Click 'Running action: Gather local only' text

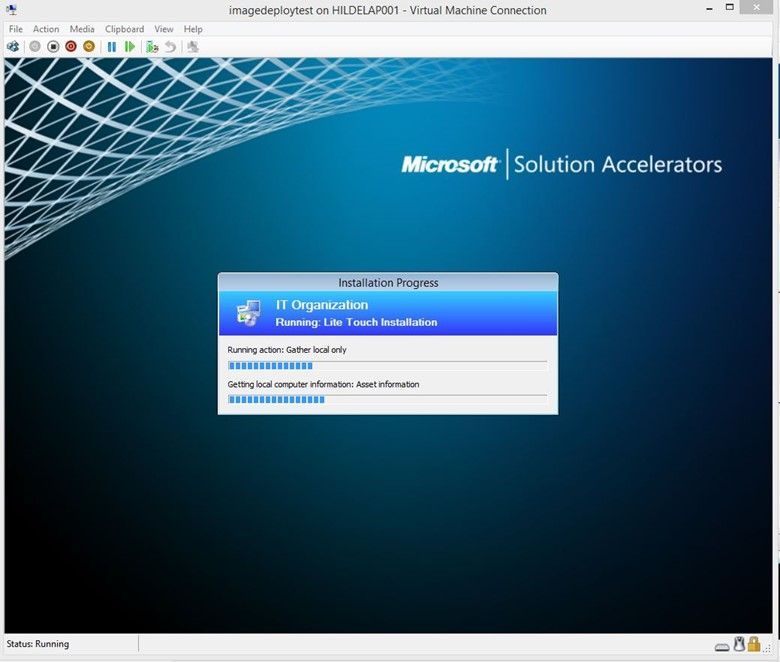coord(287,350)
